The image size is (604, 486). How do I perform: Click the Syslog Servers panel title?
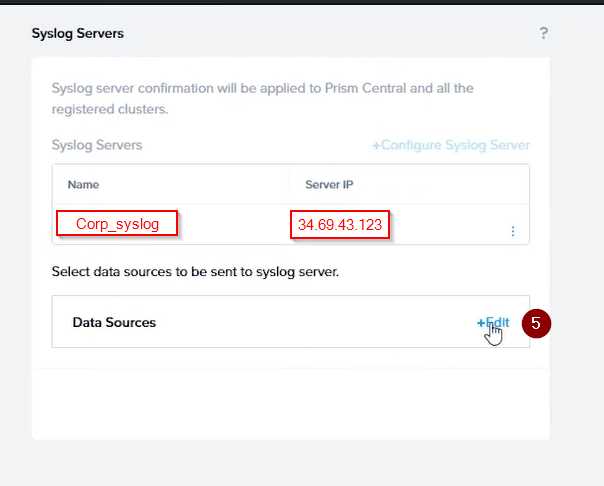[78, 33]
